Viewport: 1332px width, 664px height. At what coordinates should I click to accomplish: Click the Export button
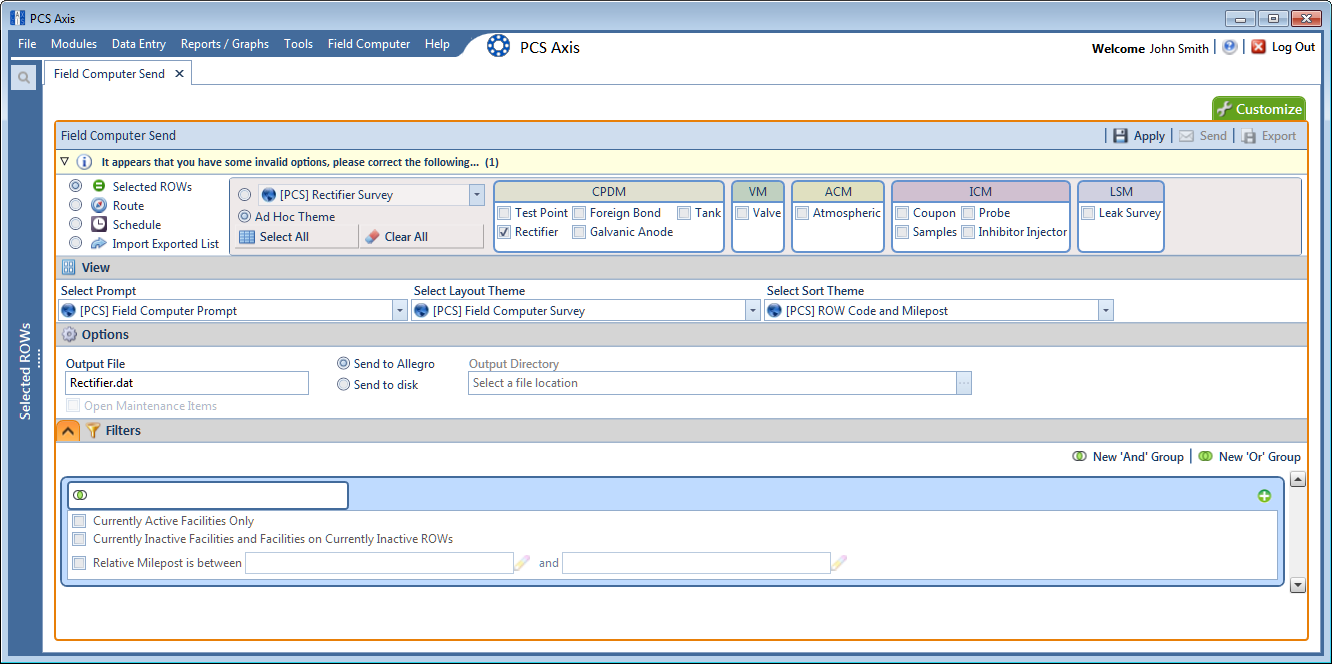click(1269, 136)
